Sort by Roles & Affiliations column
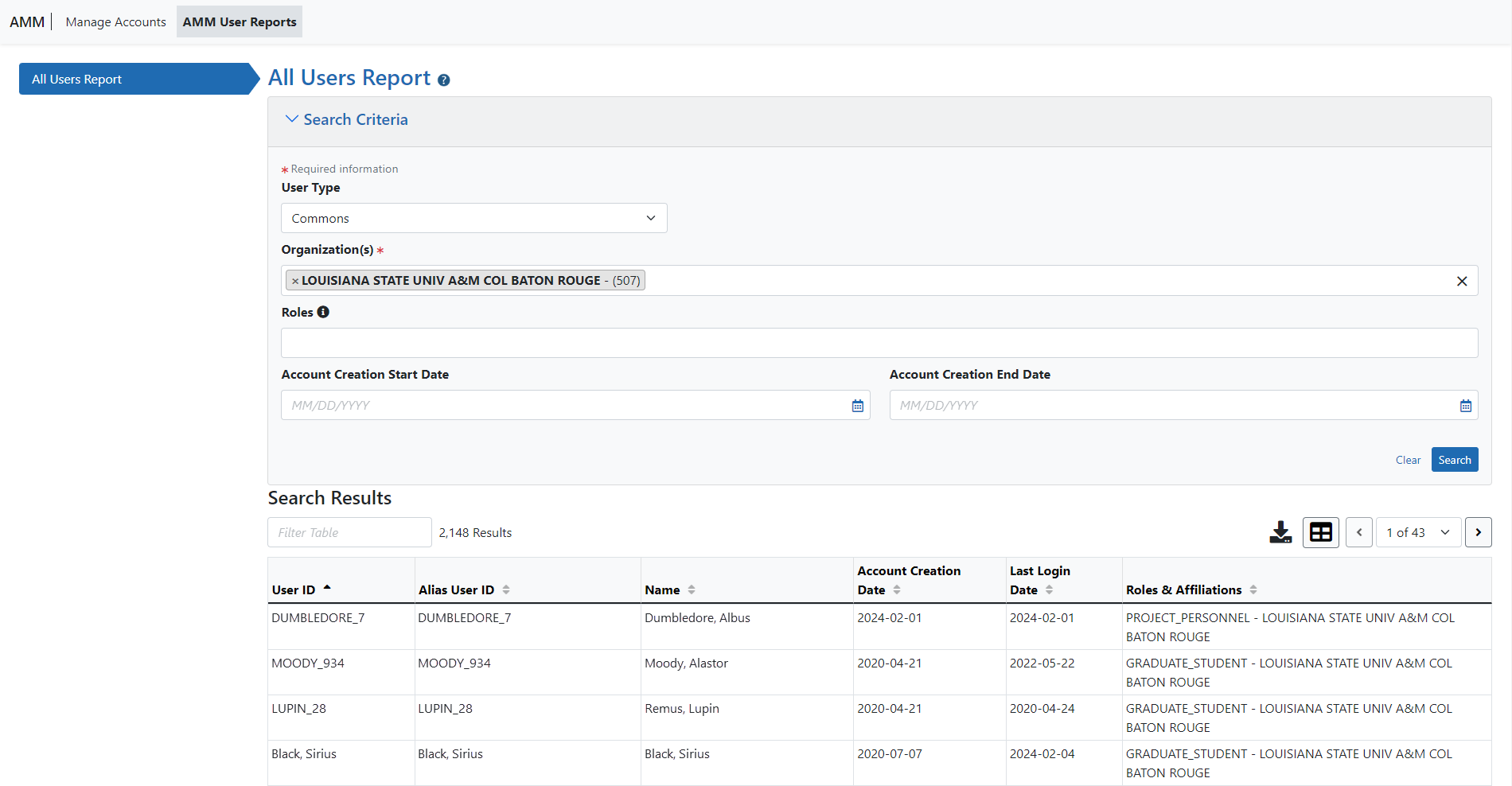This screenshot has height=786, width=1512. tap(1253, 589)
